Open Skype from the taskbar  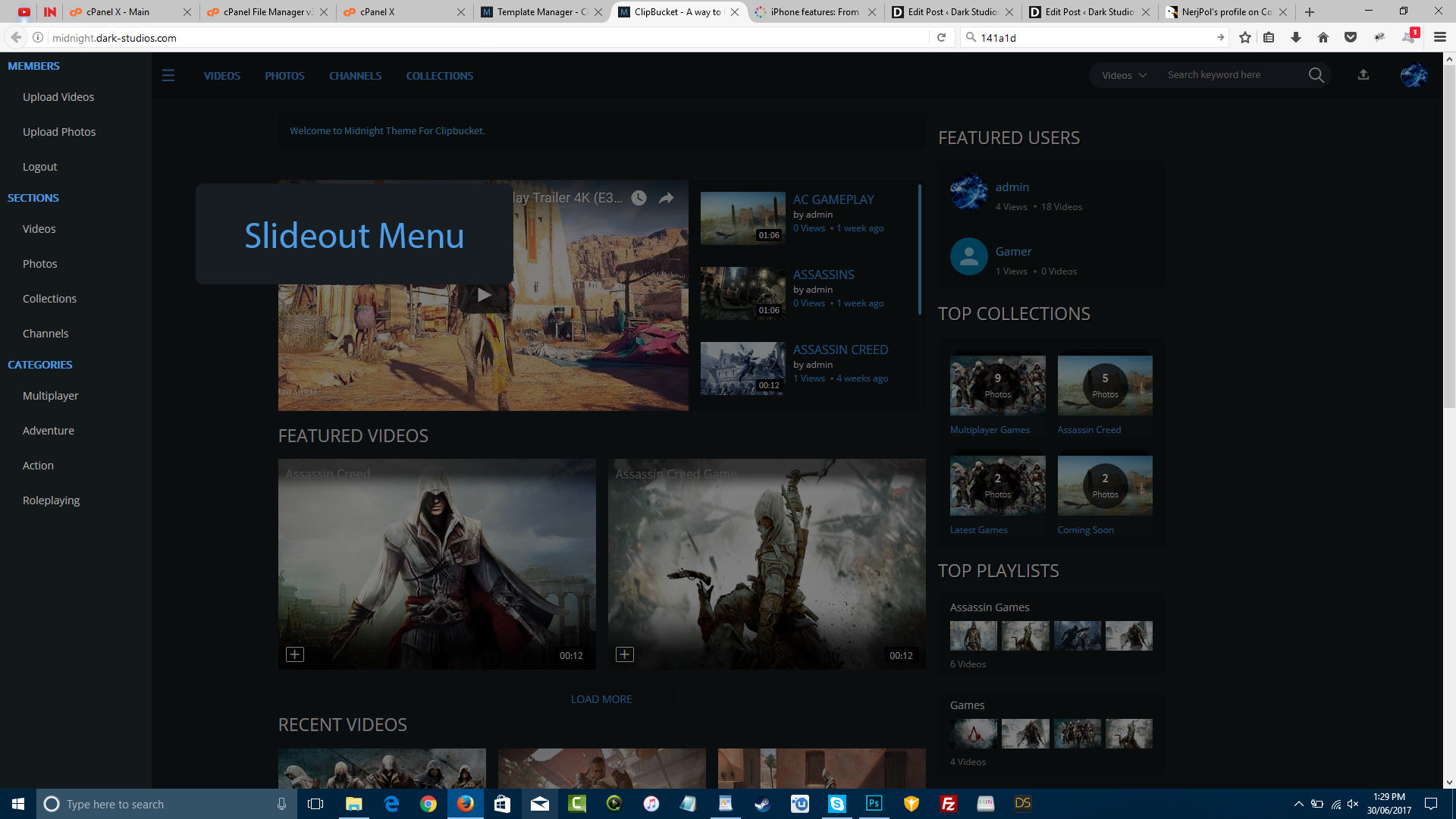click(837, 804)
